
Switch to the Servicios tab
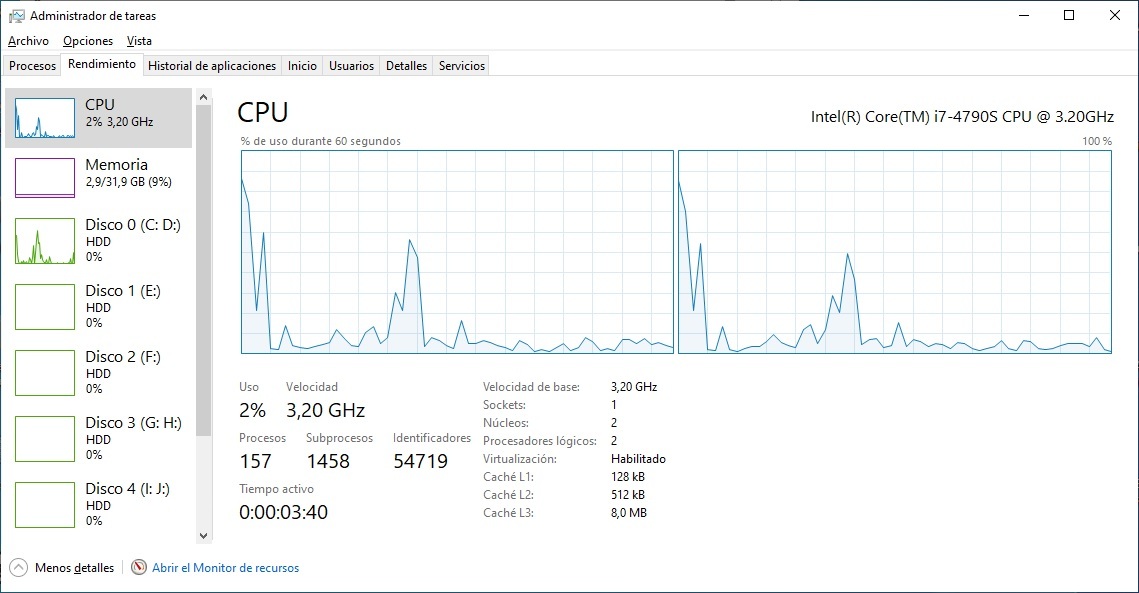coord(461,66)
